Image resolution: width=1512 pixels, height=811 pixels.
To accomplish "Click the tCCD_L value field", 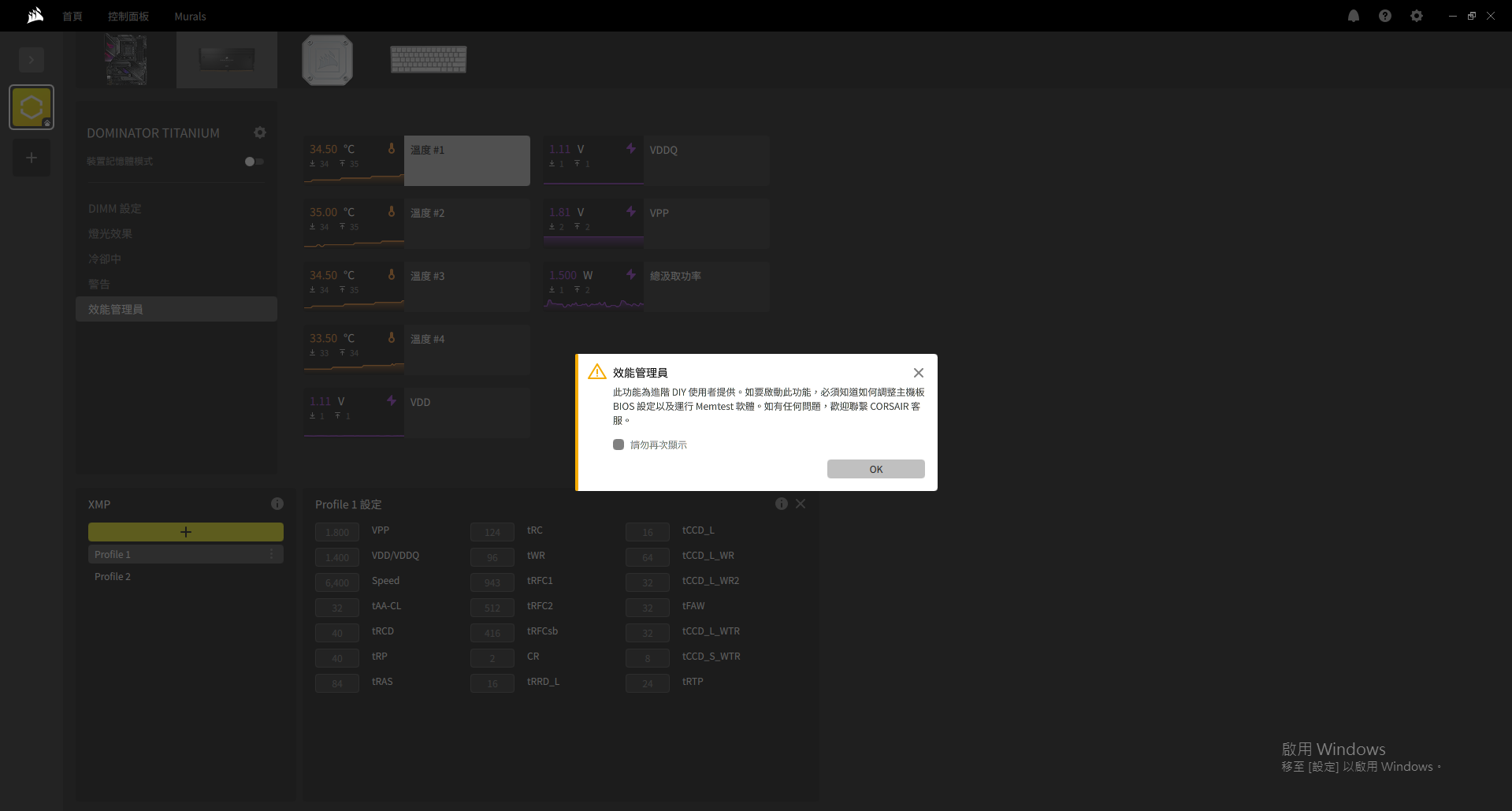I will point(648,532).
